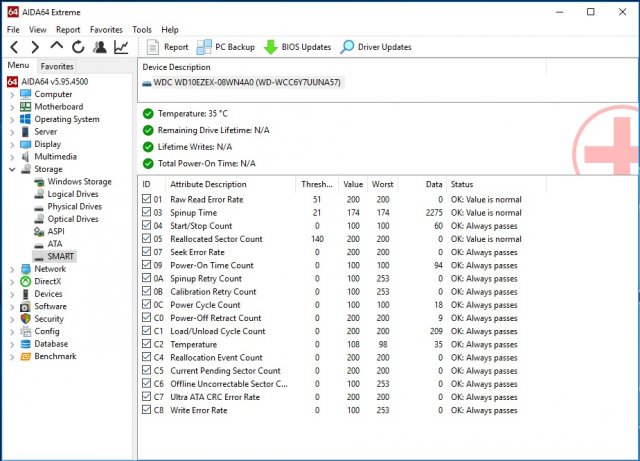Open the Tools menu
The height and width of the screenshot is (461, 640).
click(142, 30)
